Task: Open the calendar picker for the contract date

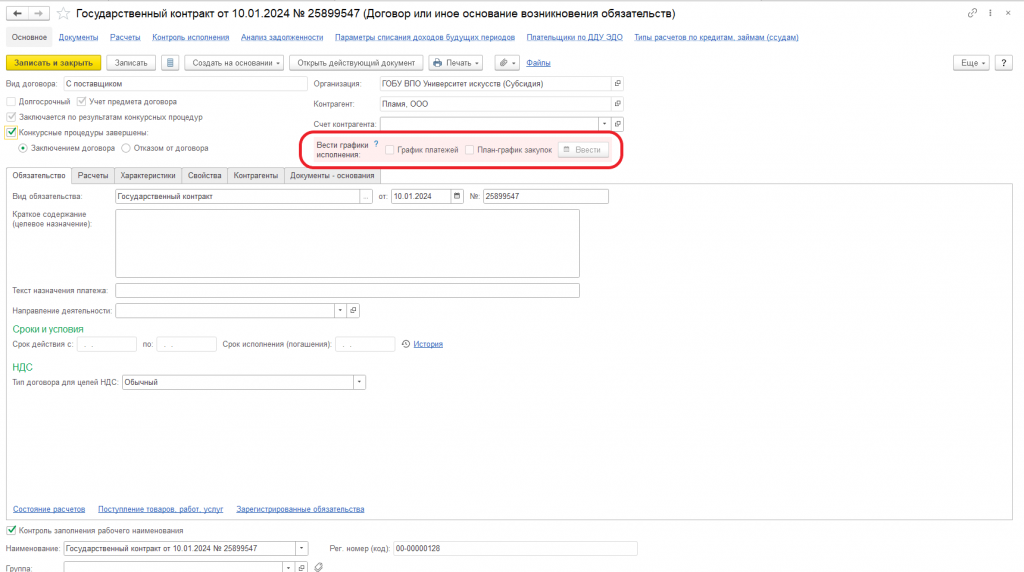Action: click(x=456, y=196)
